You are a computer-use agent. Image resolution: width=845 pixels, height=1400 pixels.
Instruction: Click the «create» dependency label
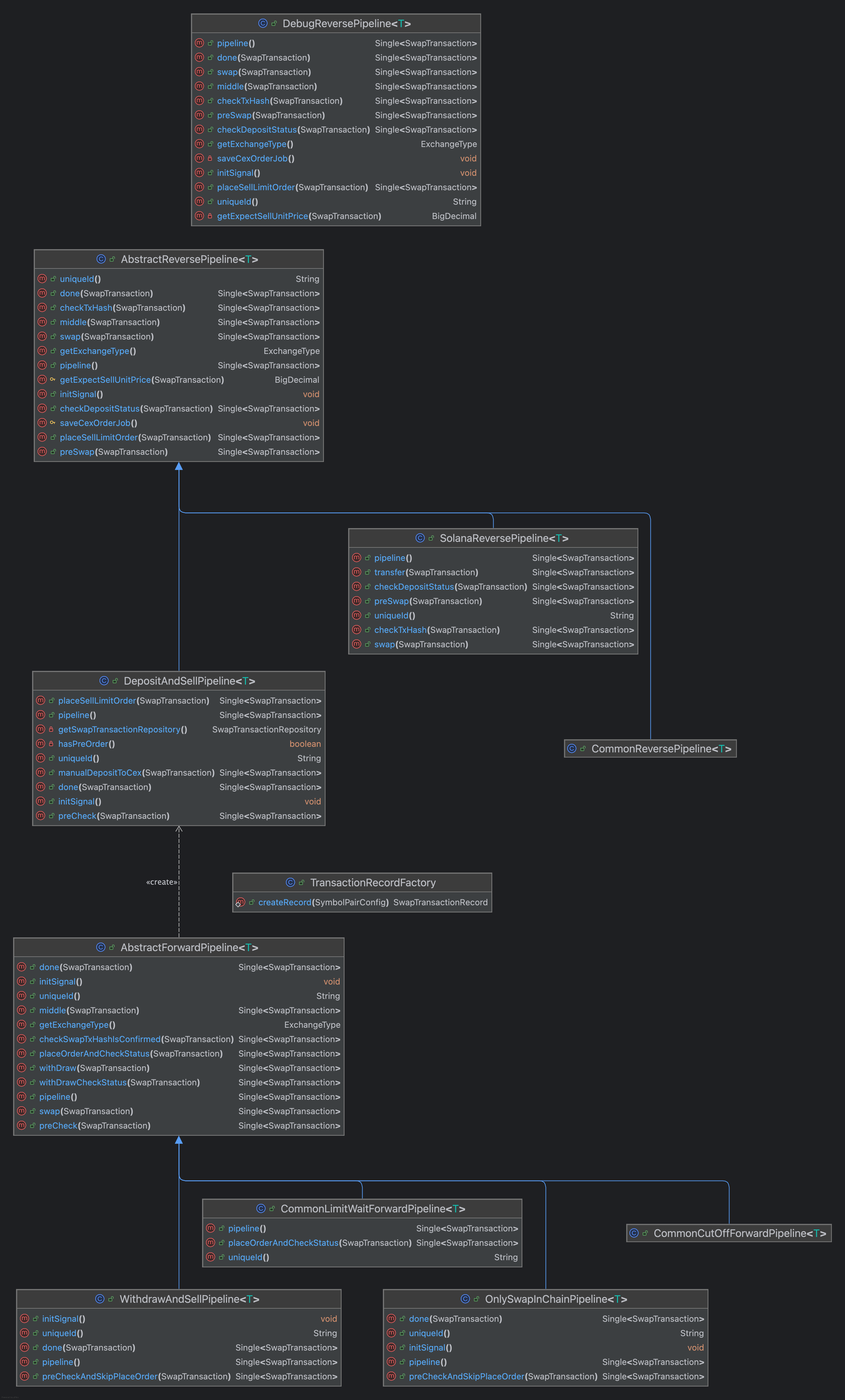[162, 882]
